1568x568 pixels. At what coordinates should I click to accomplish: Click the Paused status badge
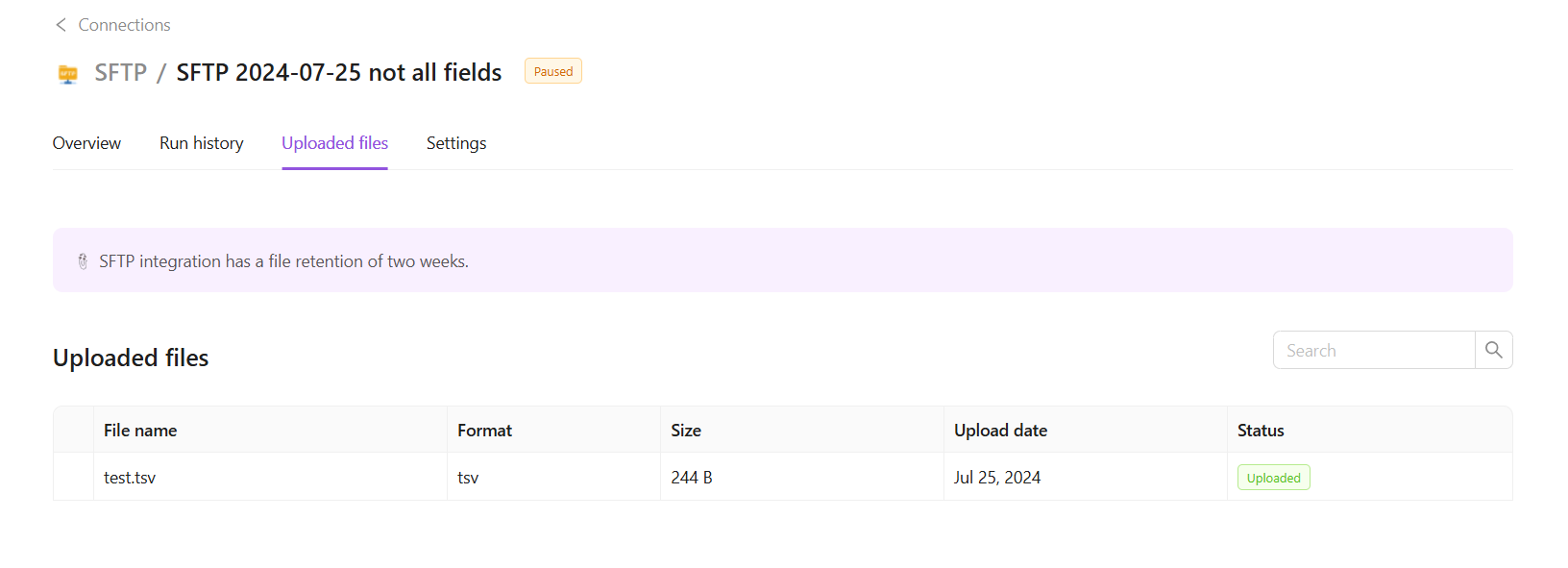point(552,71)
